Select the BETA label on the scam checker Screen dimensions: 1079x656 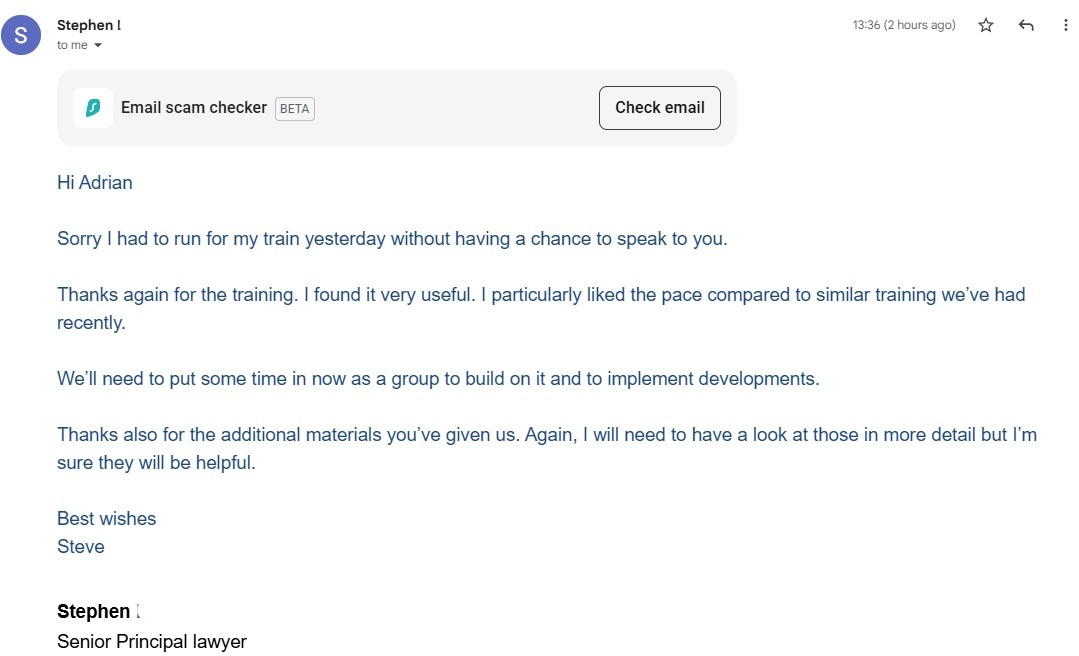294,108
